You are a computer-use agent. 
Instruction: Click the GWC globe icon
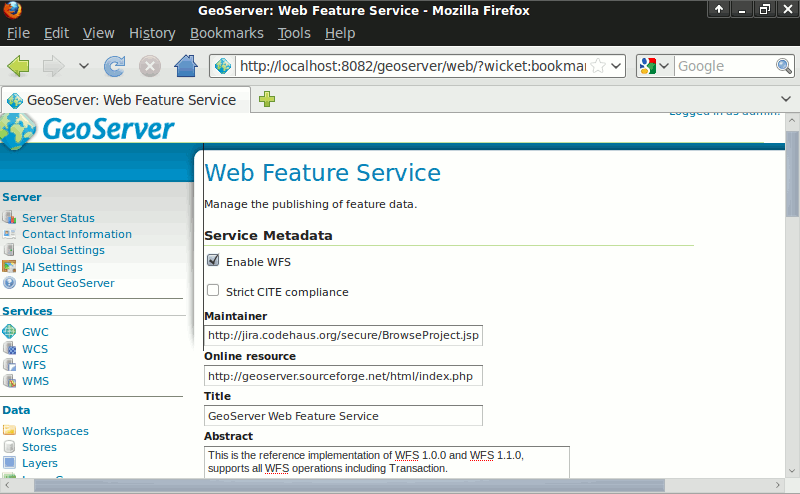(9, 332)
